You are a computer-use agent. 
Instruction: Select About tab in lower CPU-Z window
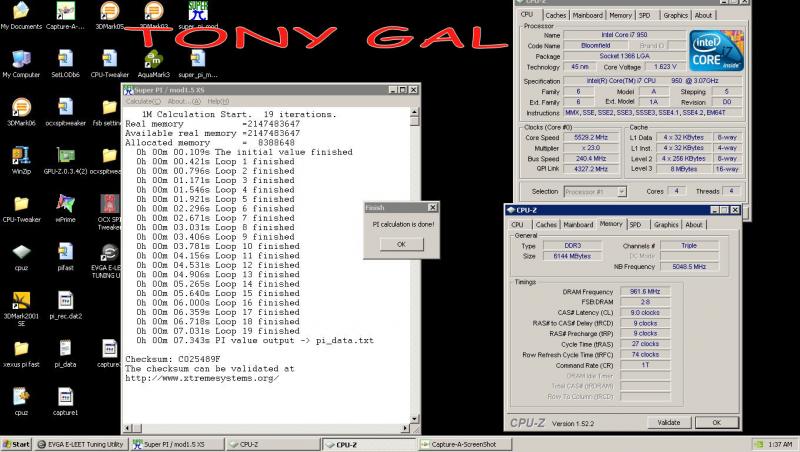694,224
